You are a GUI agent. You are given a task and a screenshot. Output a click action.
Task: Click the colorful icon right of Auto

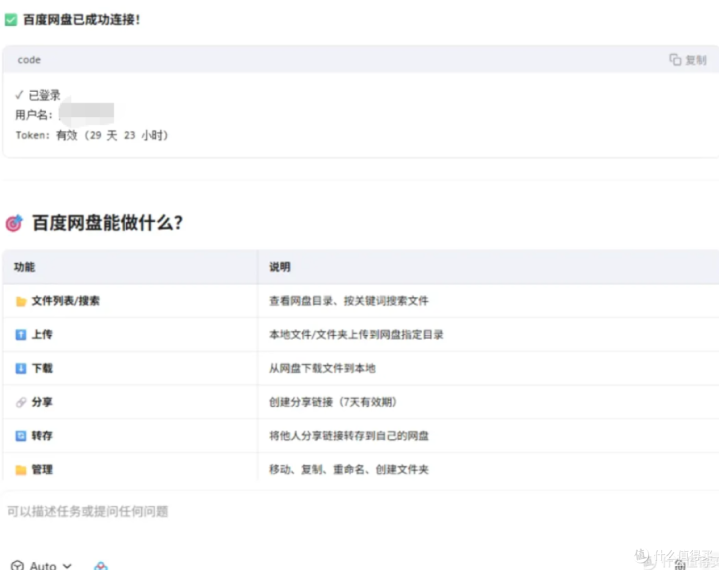click(101, 566)
